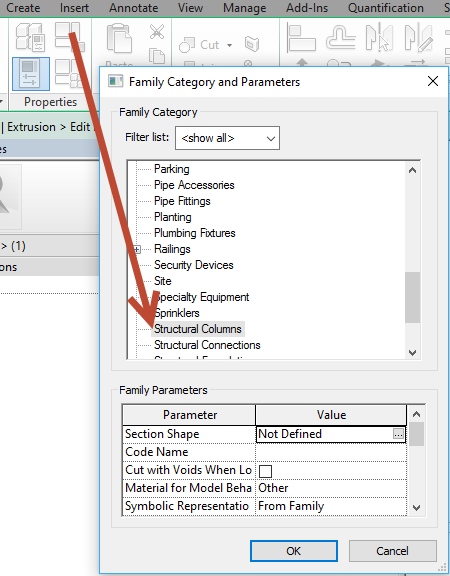The height and width of the screenshot is (576, 450).
Task: Confirm with the OK button
Action: 294,551
